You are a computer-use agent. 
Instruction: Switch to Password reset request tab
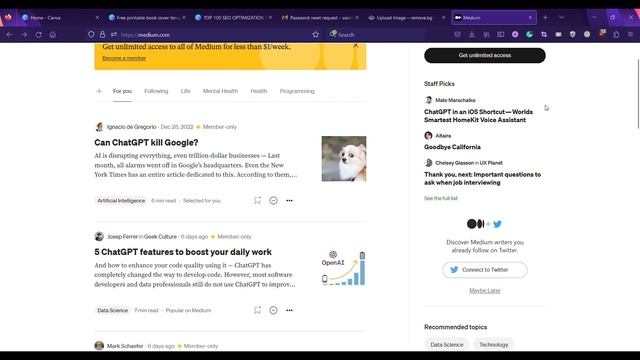coord(320,18)
